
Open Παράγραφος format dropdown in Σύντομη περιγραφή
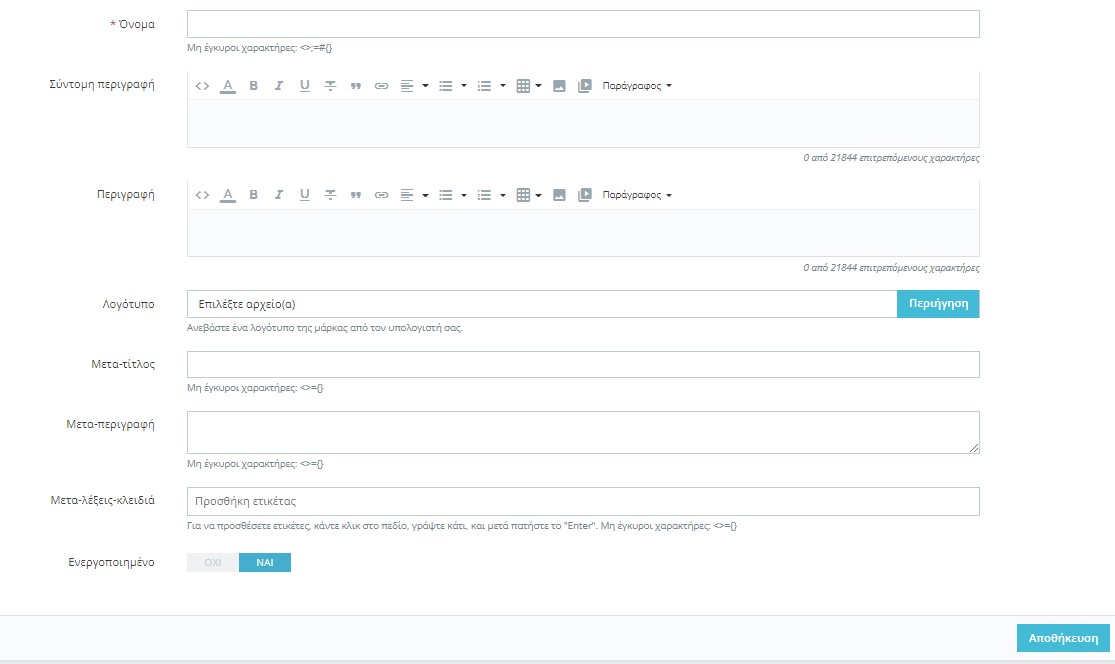(636, 86)
